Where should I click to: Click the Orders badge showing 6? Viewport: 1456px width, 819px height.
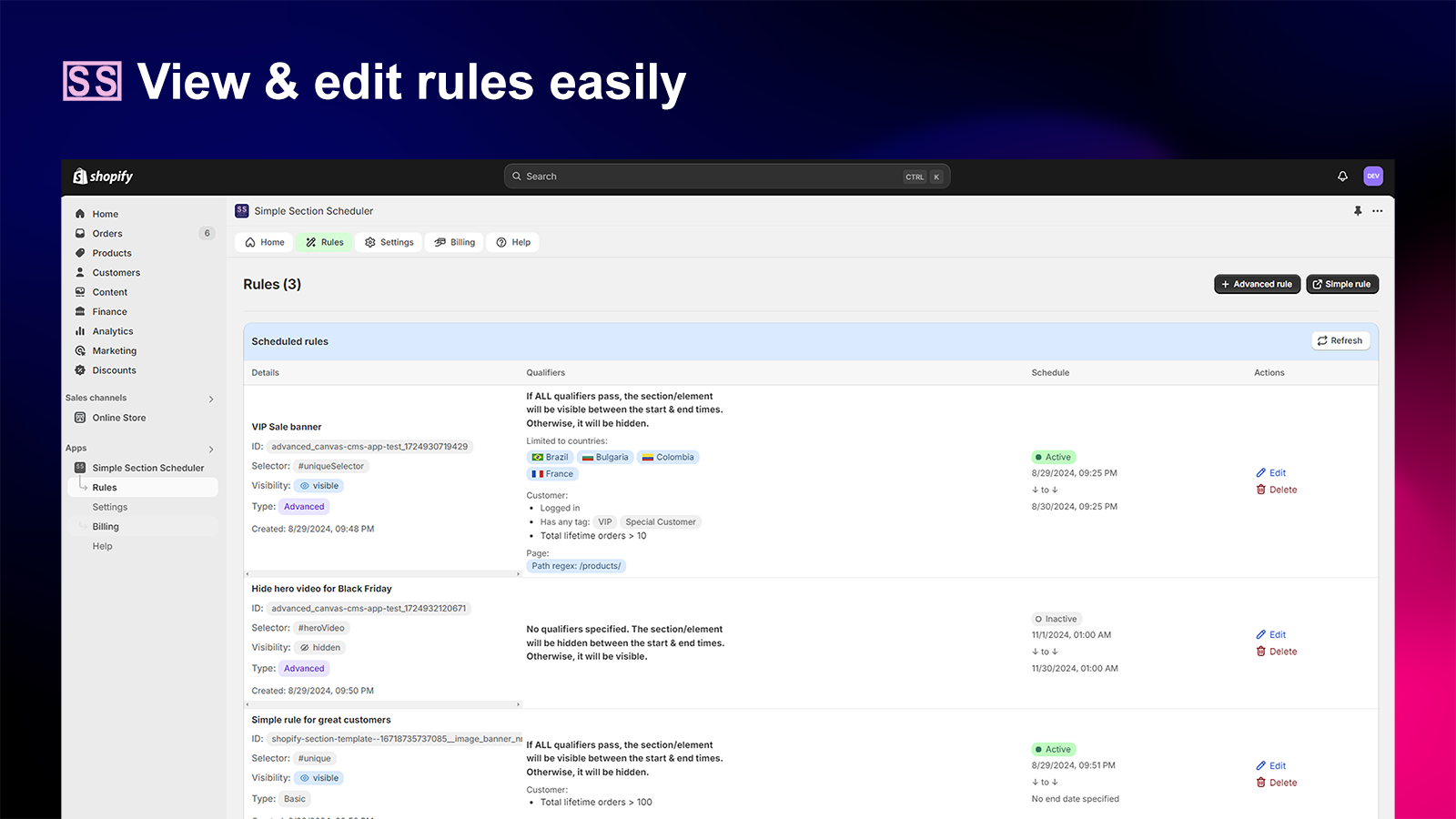pyautogui.click(x=207, y=234)
